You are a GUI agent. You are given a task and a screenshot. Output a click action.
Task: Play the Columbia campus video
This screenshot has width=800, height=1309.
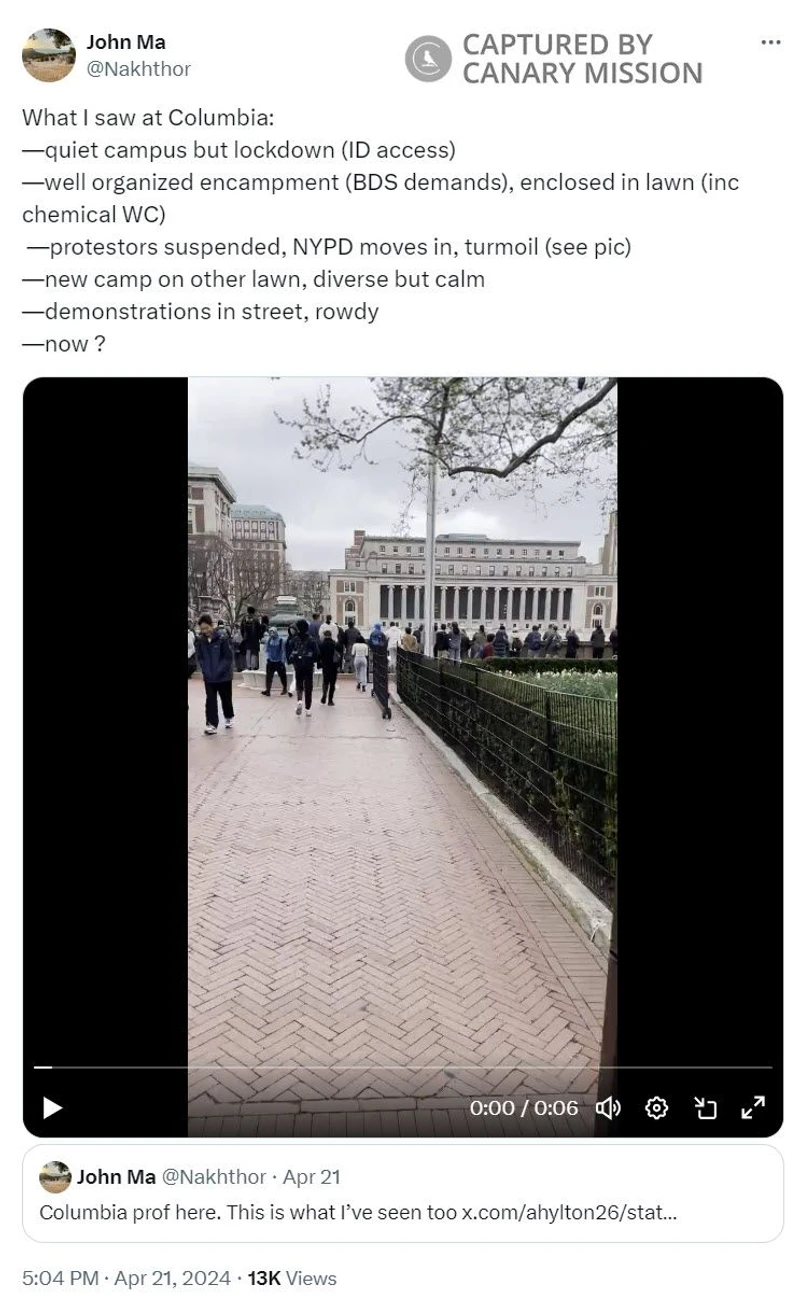53,1107
